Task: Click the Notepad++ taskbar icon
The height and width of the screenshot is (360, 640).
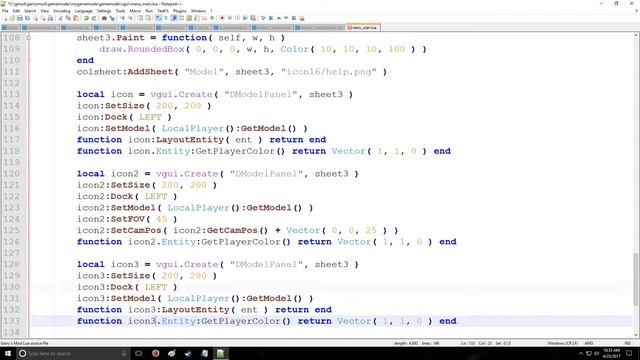Action: pyautogui.click(x=220, y=353)
